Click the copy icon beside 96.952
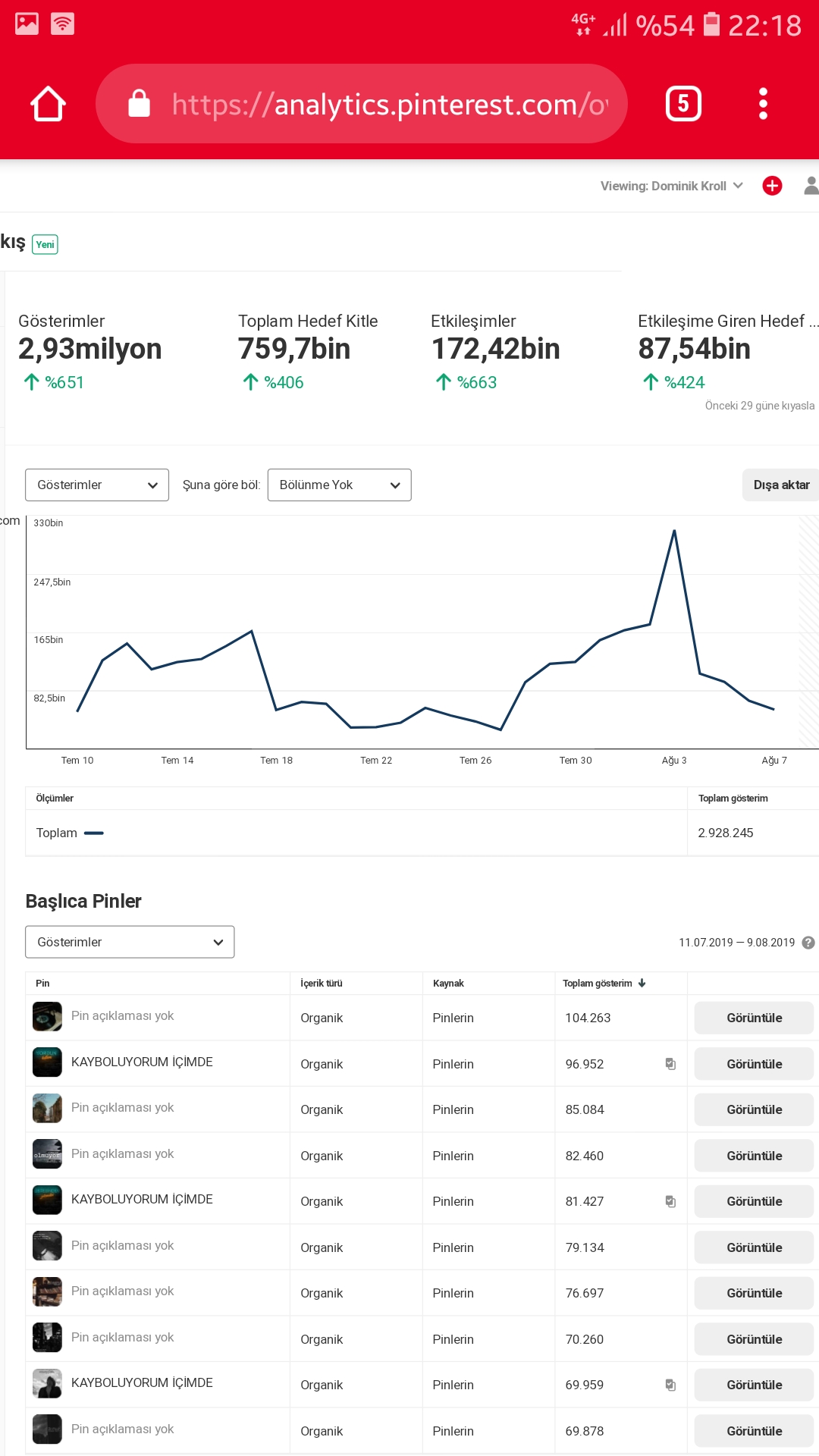 (670, 1064)
